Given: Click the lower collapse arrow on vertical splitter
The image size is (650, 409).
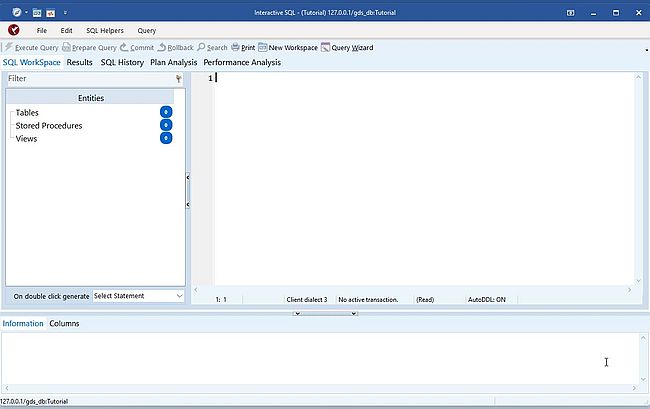Looking at the screenshot, I should click(x=188, y=205).
